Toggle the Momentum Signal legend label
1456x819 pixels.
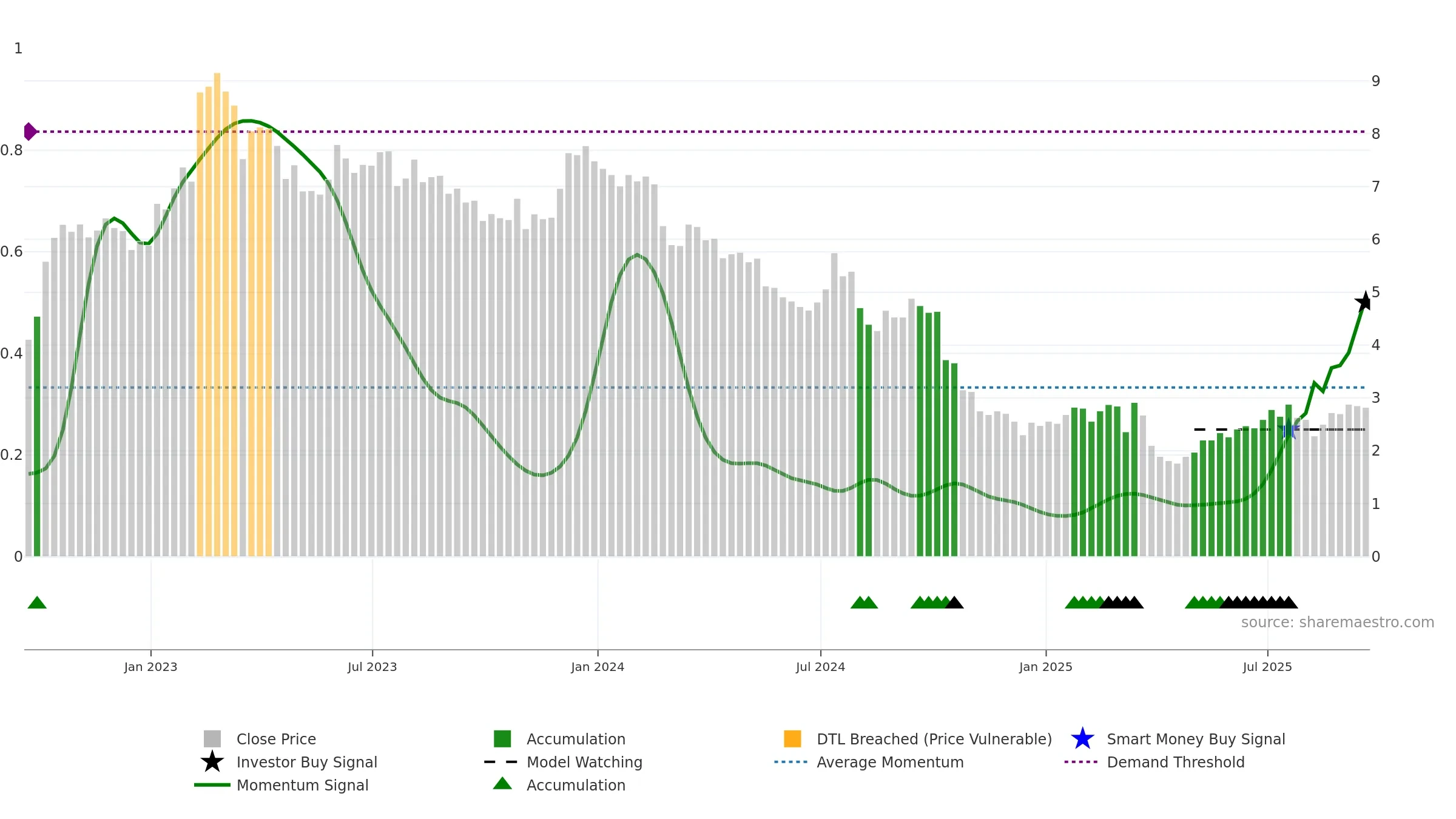click(303, 785)
